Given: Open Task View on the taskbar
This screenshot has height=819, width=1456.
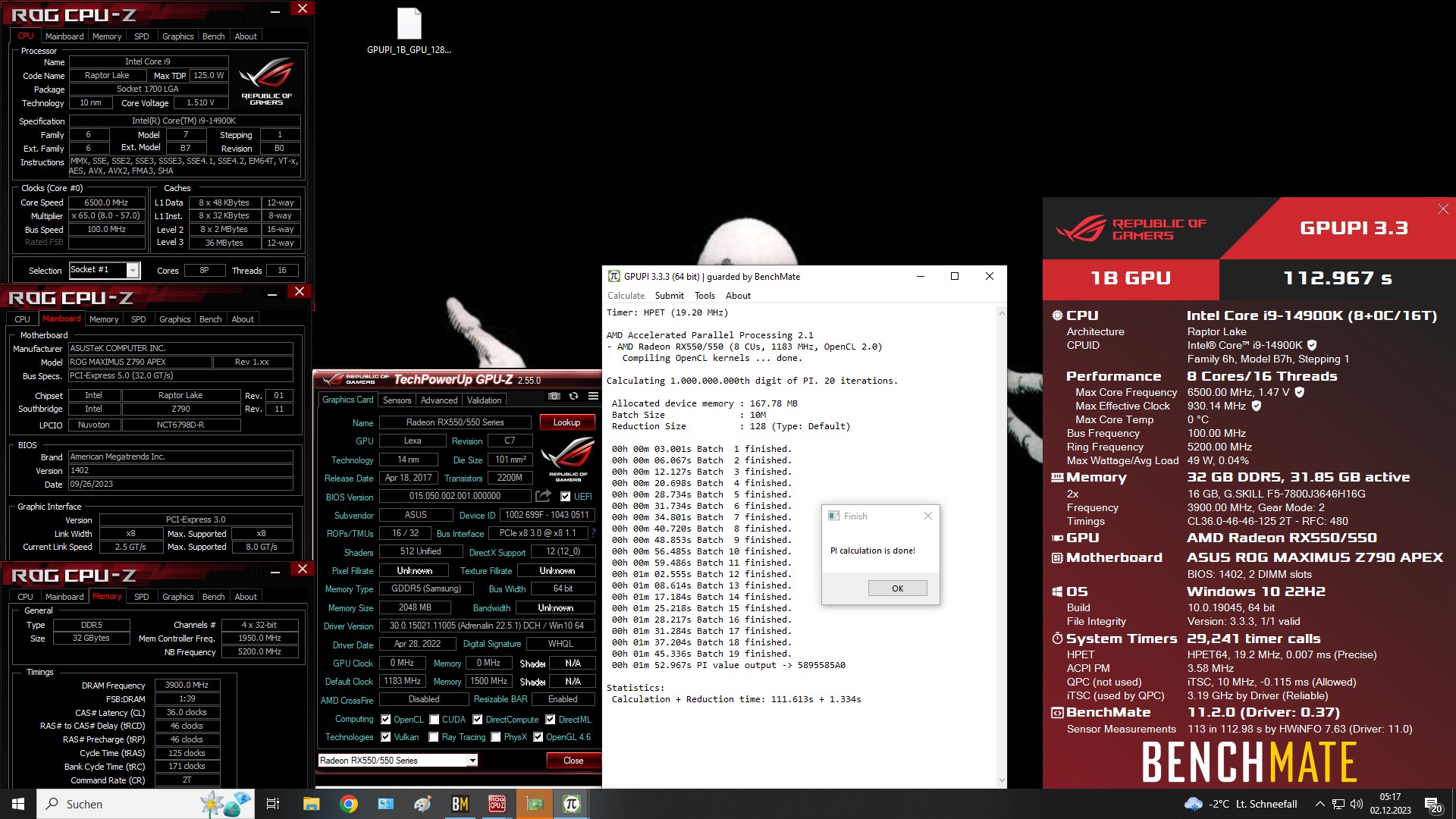Looking at the screenshot, I should 273,804.
